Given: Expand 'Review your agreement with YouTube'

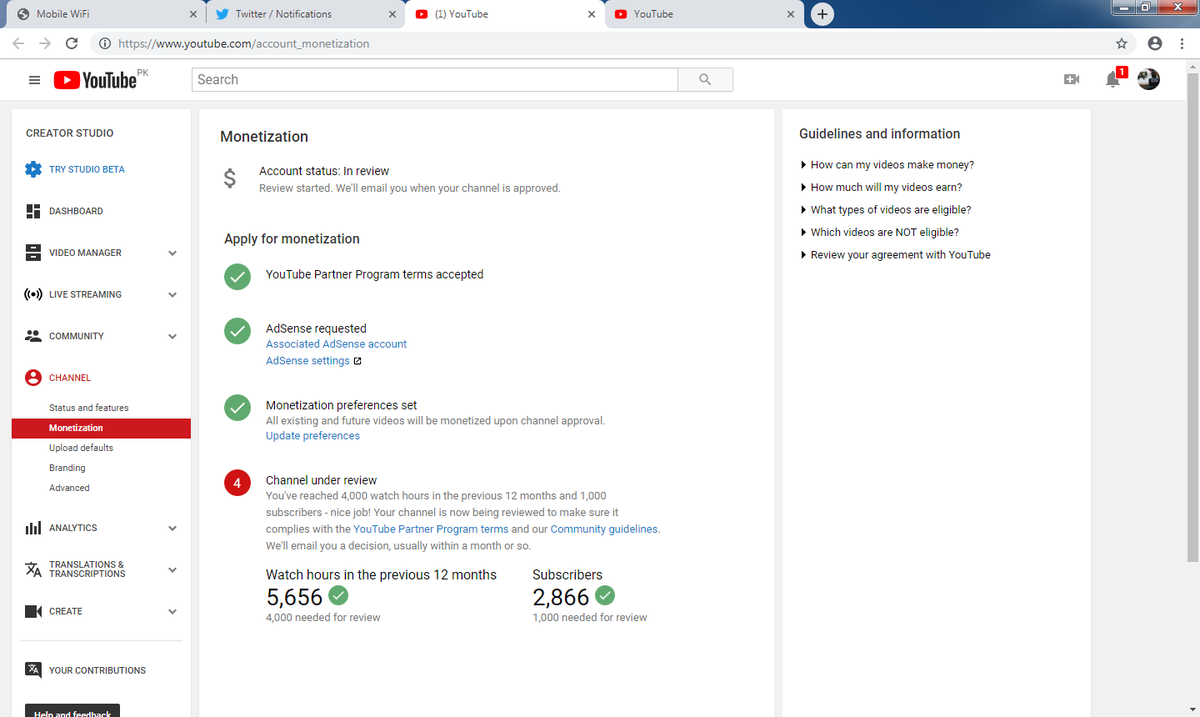Looking at the screenshot, I should (895, 255).
